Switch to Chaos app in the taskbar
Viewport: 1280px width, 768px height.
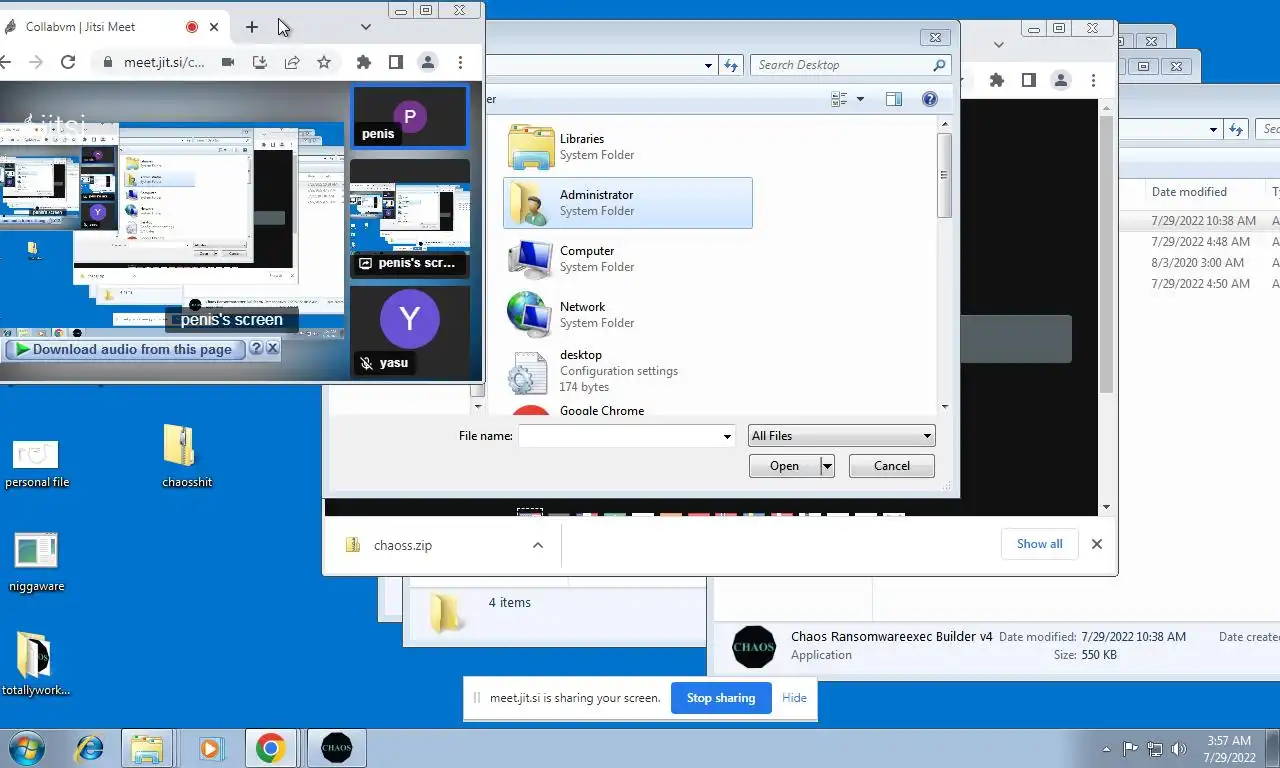[x=337, y=748]
